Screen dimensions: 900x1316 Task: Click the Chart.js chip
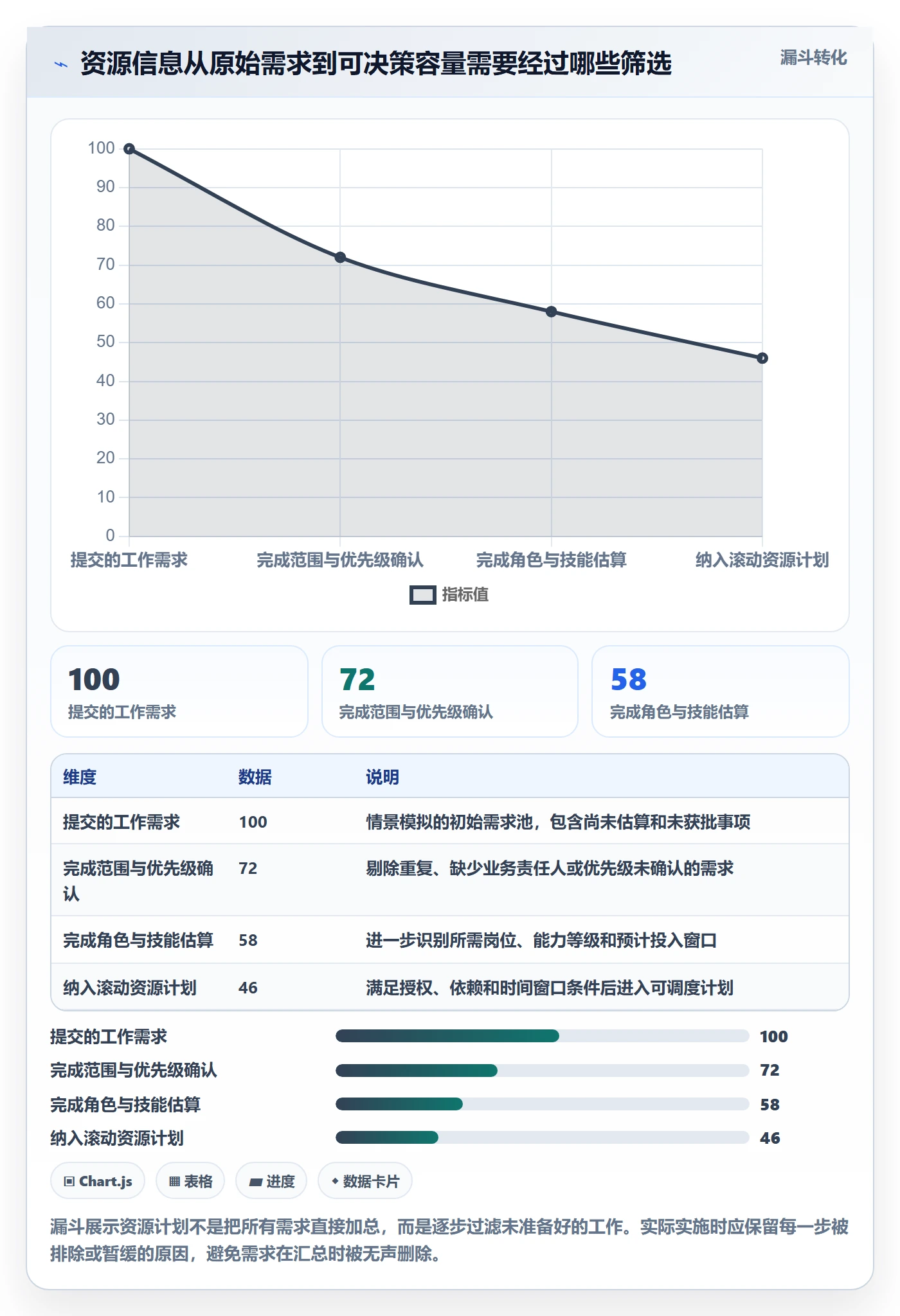[x=98, y=1181]
